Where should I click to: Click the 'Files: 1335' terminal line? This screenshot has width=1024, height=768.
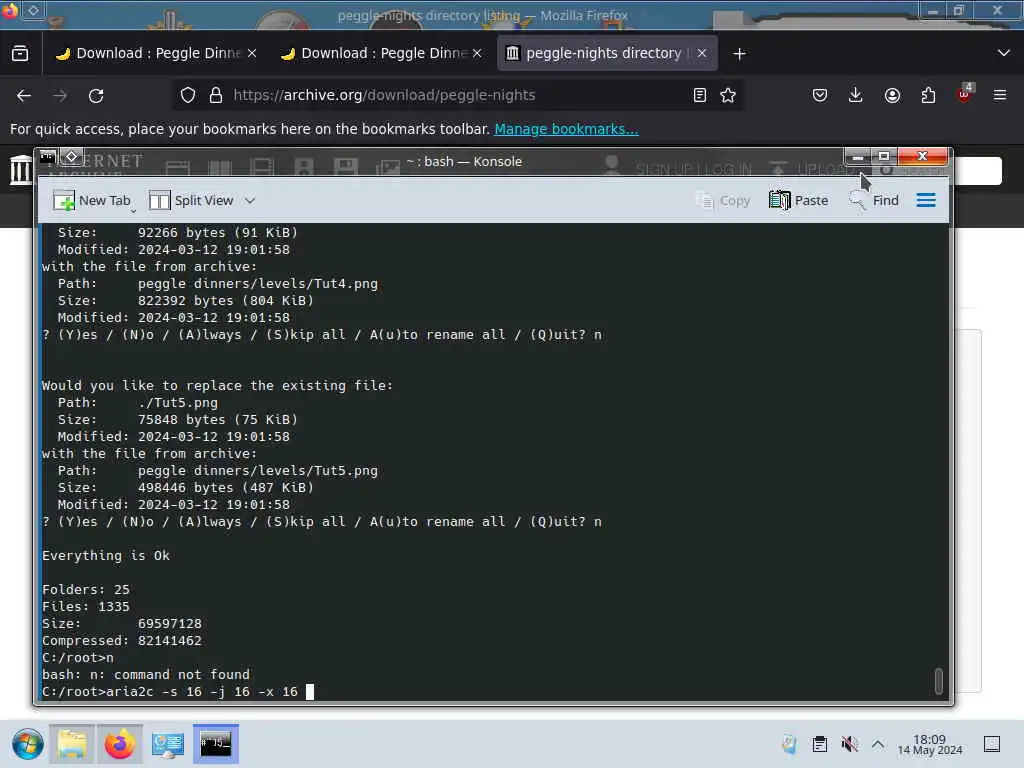coord(86,607)
